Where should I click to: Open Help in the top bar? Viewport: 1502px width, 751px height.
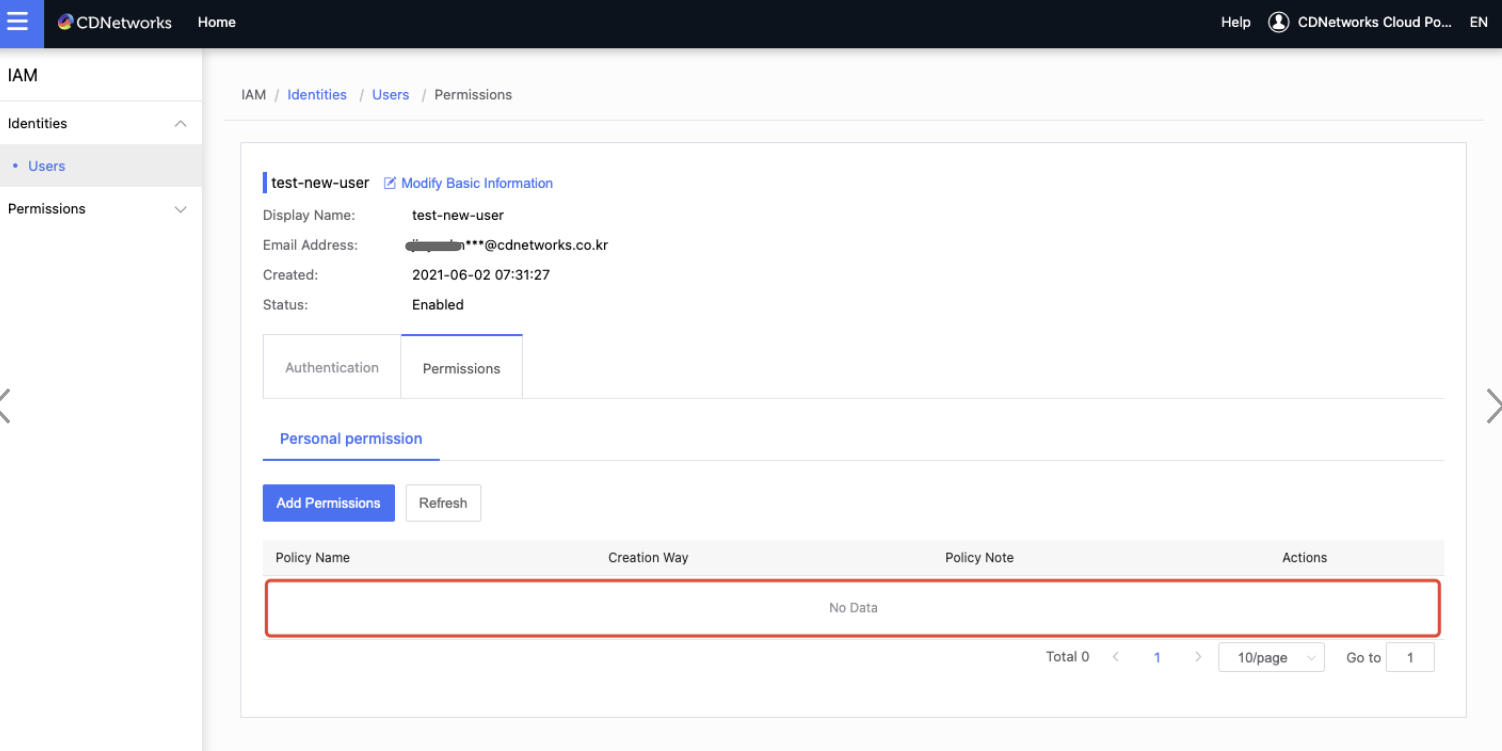[x=1235, y=22]
